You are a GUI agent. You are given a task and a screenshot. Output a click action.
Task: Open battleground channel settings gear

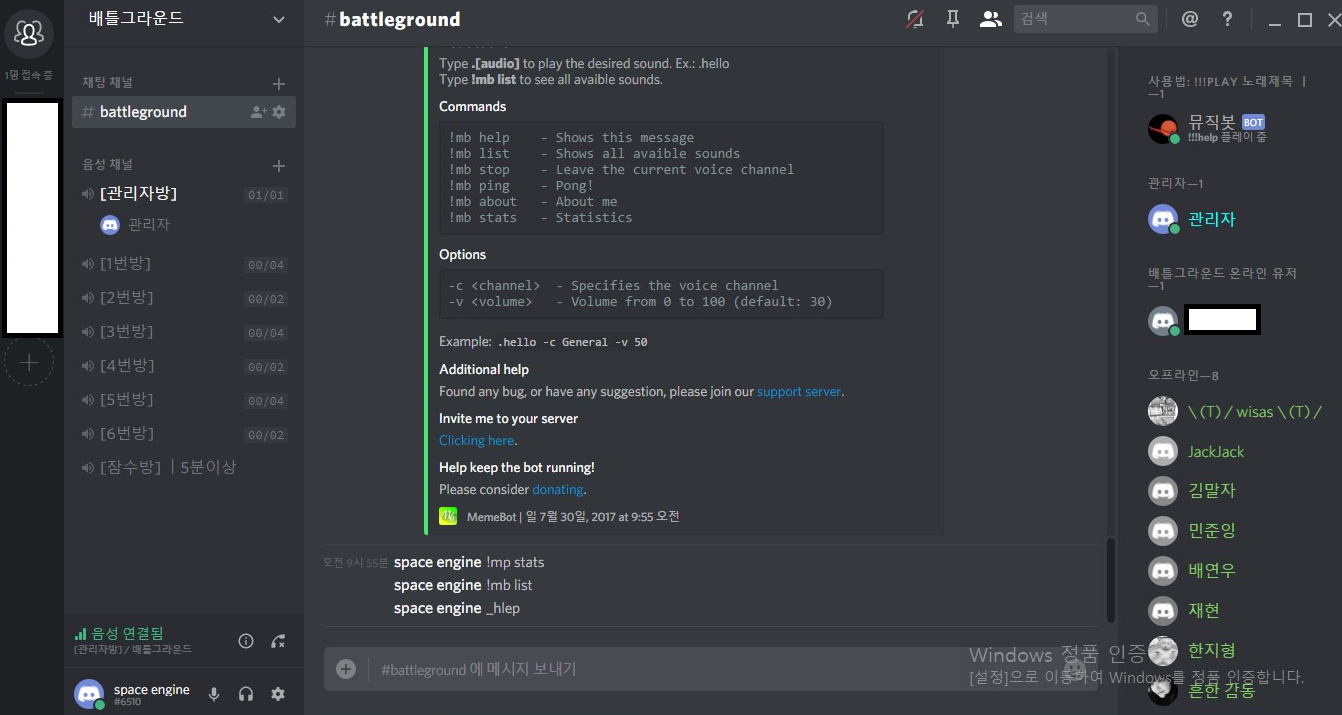279,112
